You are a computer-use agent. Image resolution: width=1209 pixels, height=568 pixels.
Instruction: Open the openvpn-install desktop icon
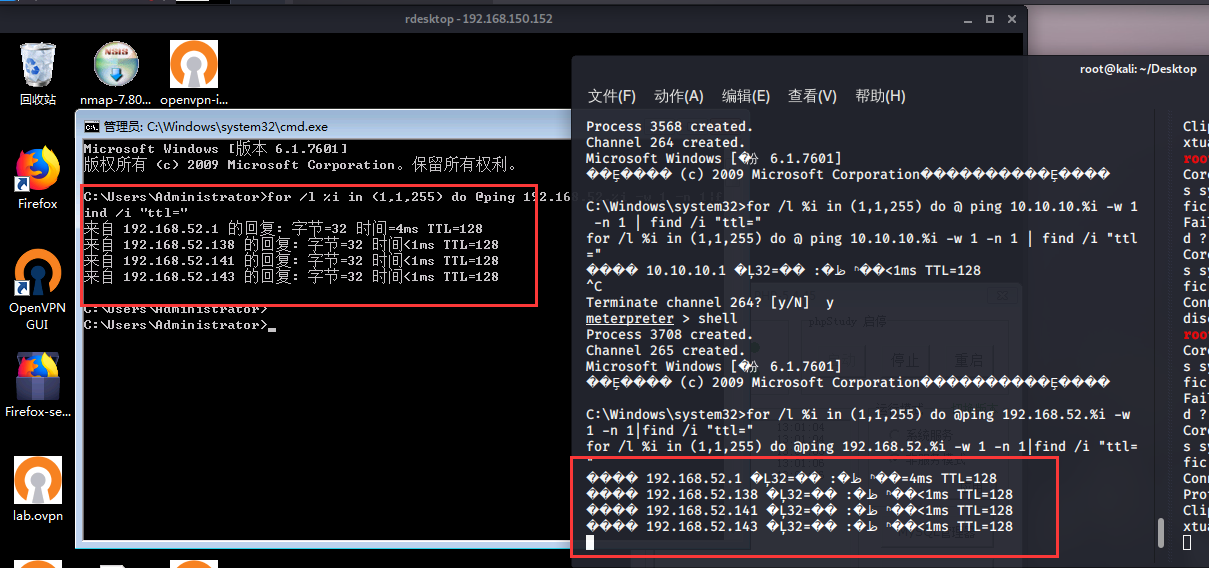[x=193, y=73]
